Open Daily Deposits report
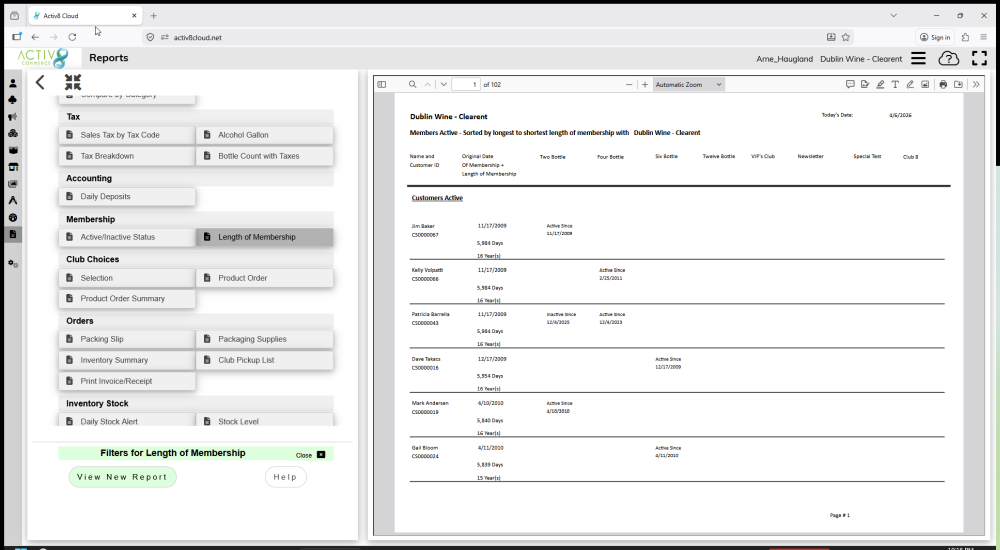The image size is (1000, 550). (x=127, y=197)
